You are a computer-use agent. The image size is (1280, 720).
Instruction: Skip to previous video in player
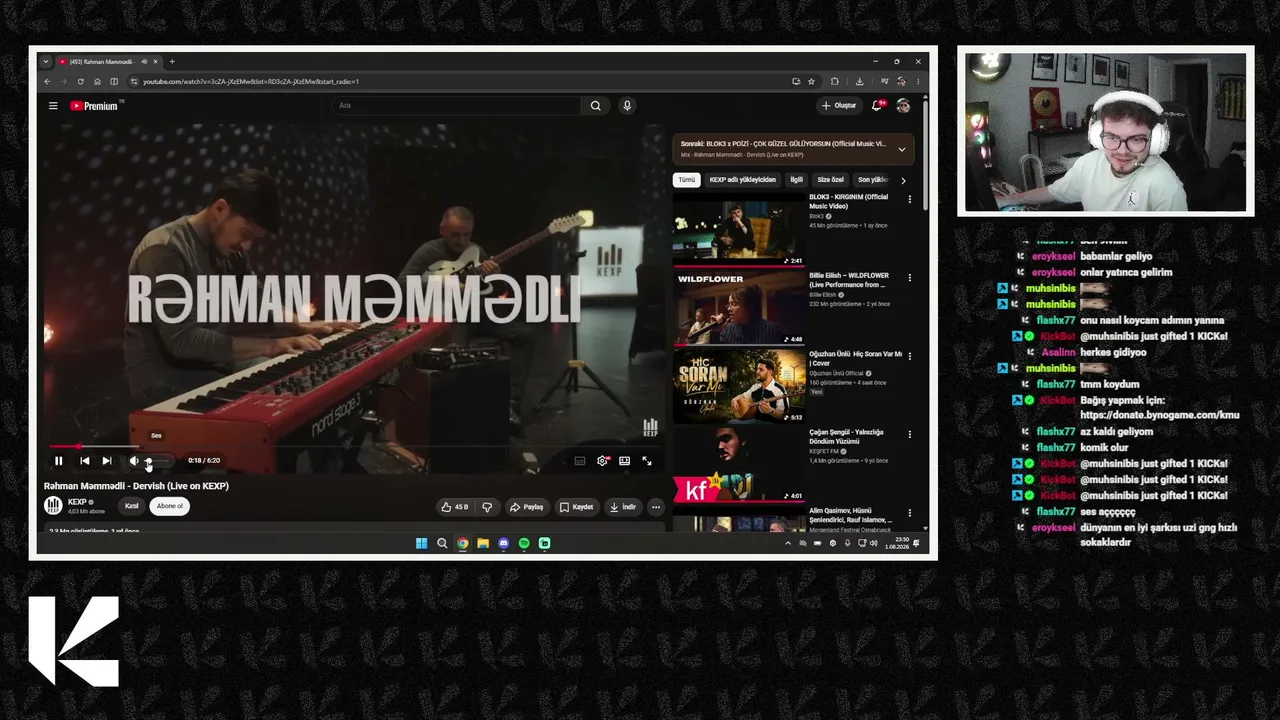[84, 461]
